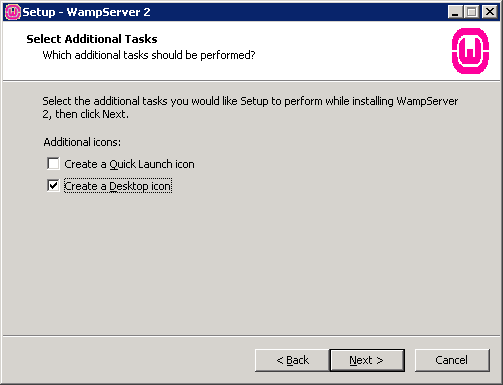The width and height of the screenshot is (503, 385).
Task: Click the 'Setup - WampServer 2' title bar text
Action: [x=86, y=12]
